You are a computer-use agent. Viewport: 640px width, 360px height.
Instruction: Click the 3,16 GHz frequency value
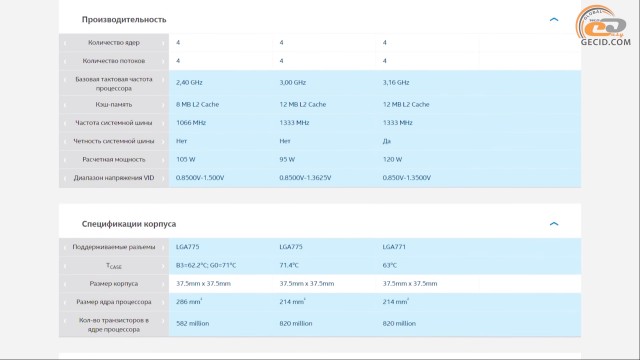click(396, 82)
